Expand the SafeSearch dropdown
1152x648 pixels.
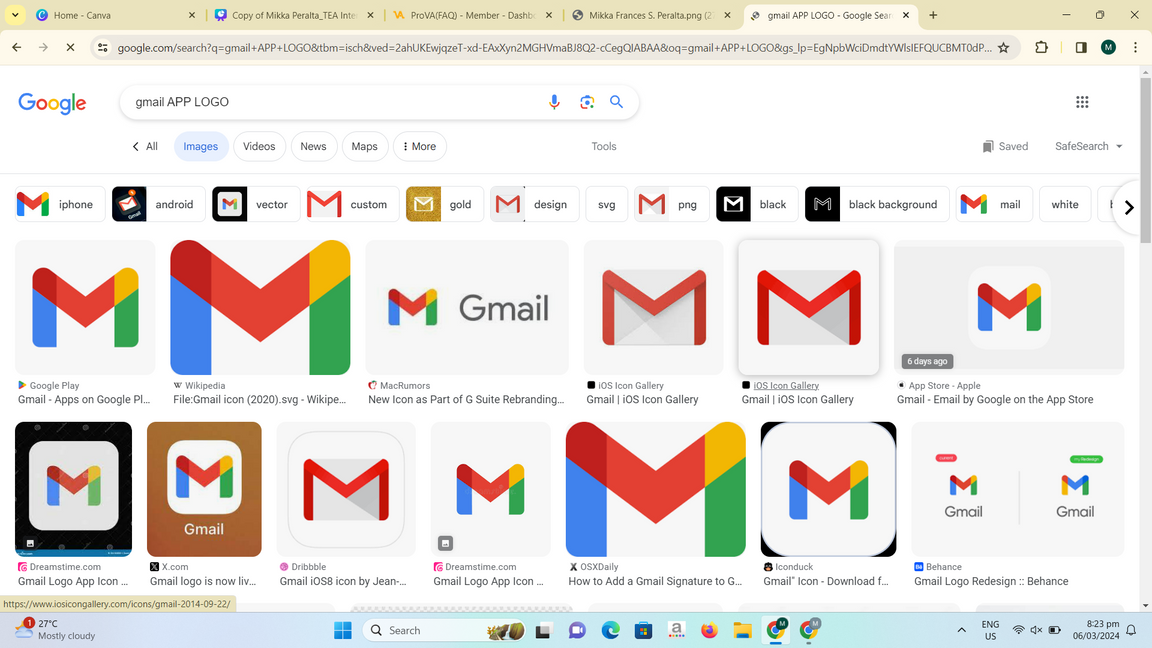click(1089, 146)
